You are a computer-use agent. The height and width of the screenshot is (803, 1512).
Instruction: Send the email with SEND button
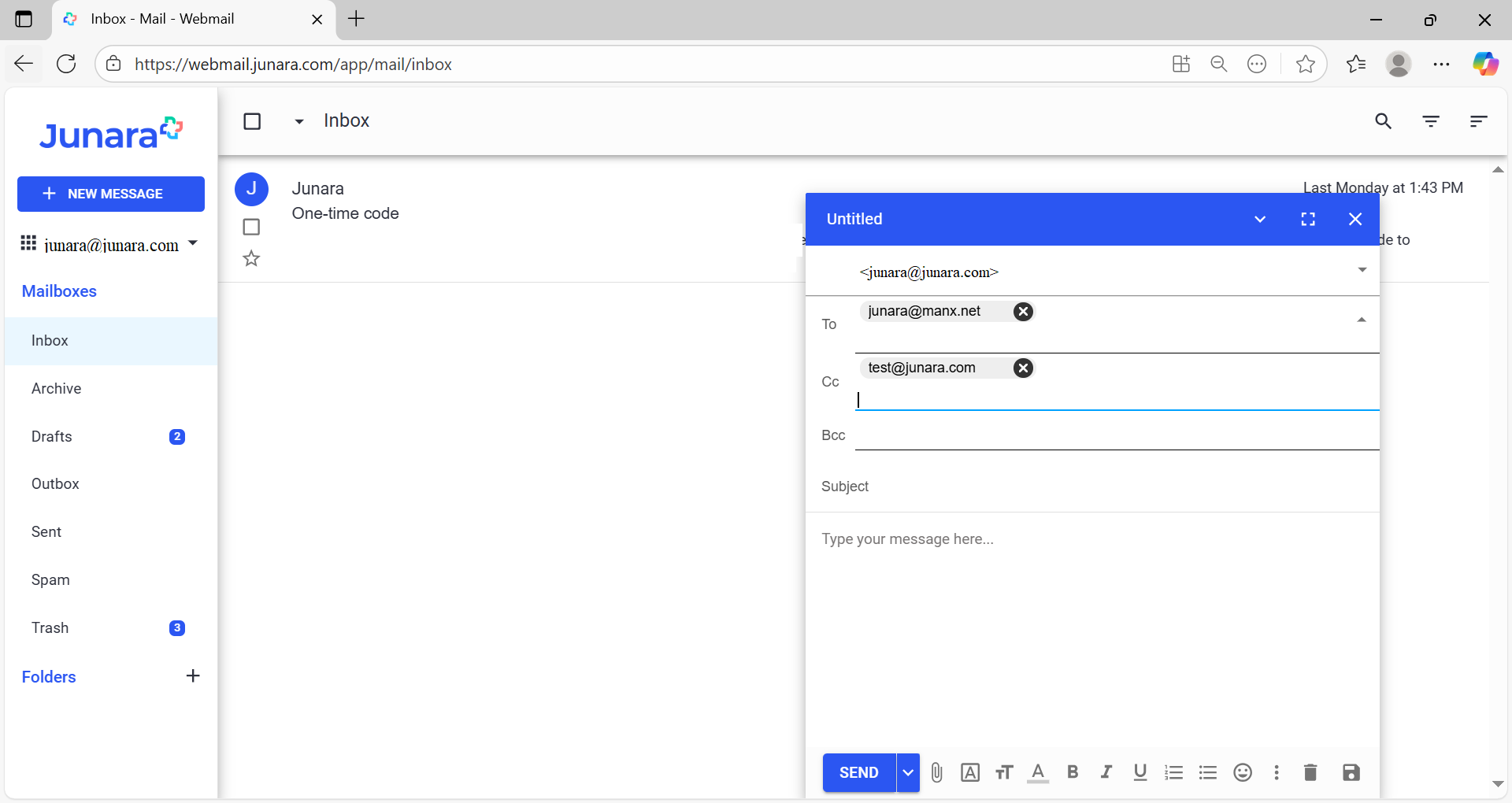point(859,772)
